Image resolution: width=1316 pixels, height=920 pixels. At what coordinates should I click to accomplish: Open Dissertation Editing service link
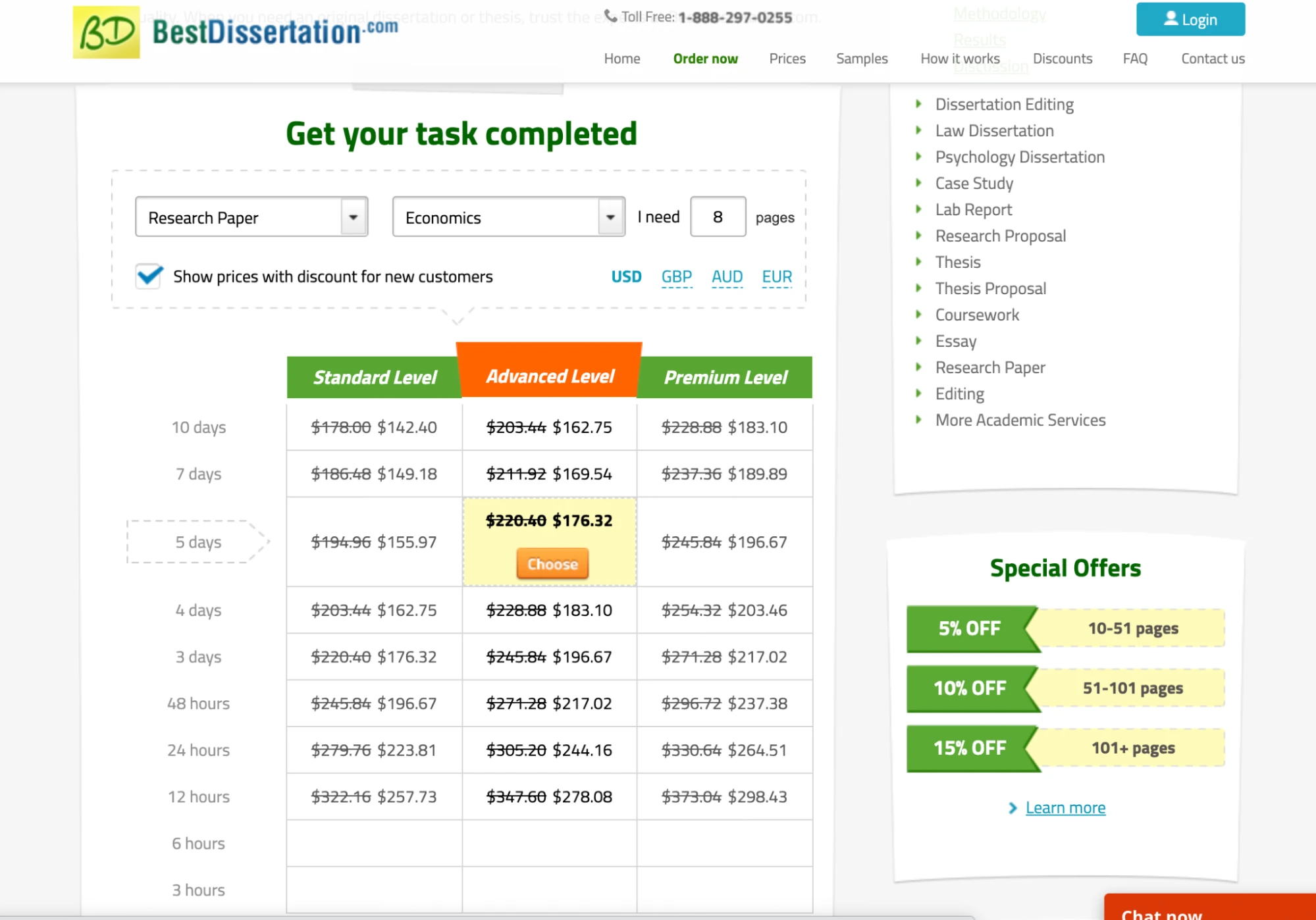[1004, 105]
